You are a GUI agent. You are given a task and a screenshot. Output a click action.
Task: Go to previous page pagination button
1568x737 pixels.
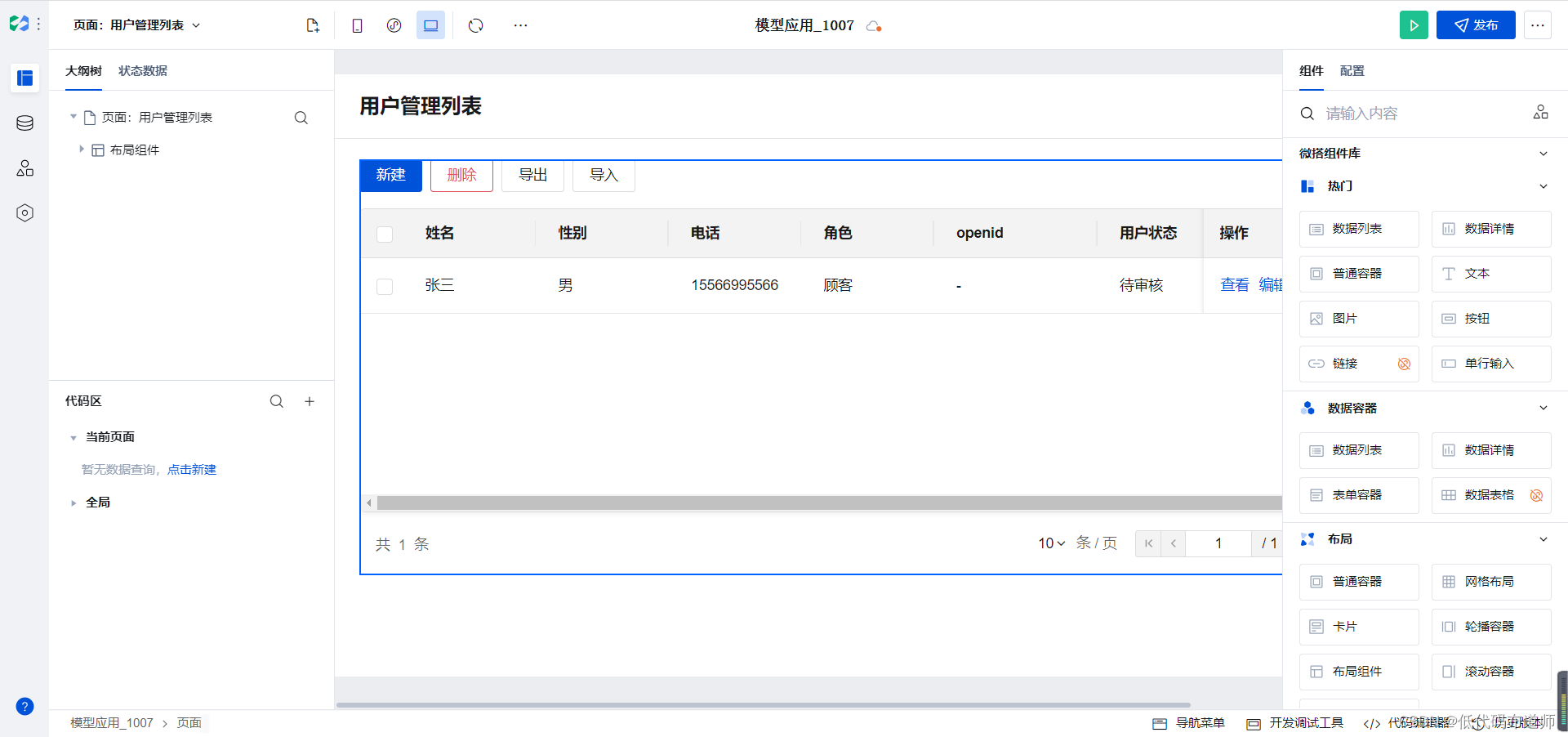coord(1174,543)
